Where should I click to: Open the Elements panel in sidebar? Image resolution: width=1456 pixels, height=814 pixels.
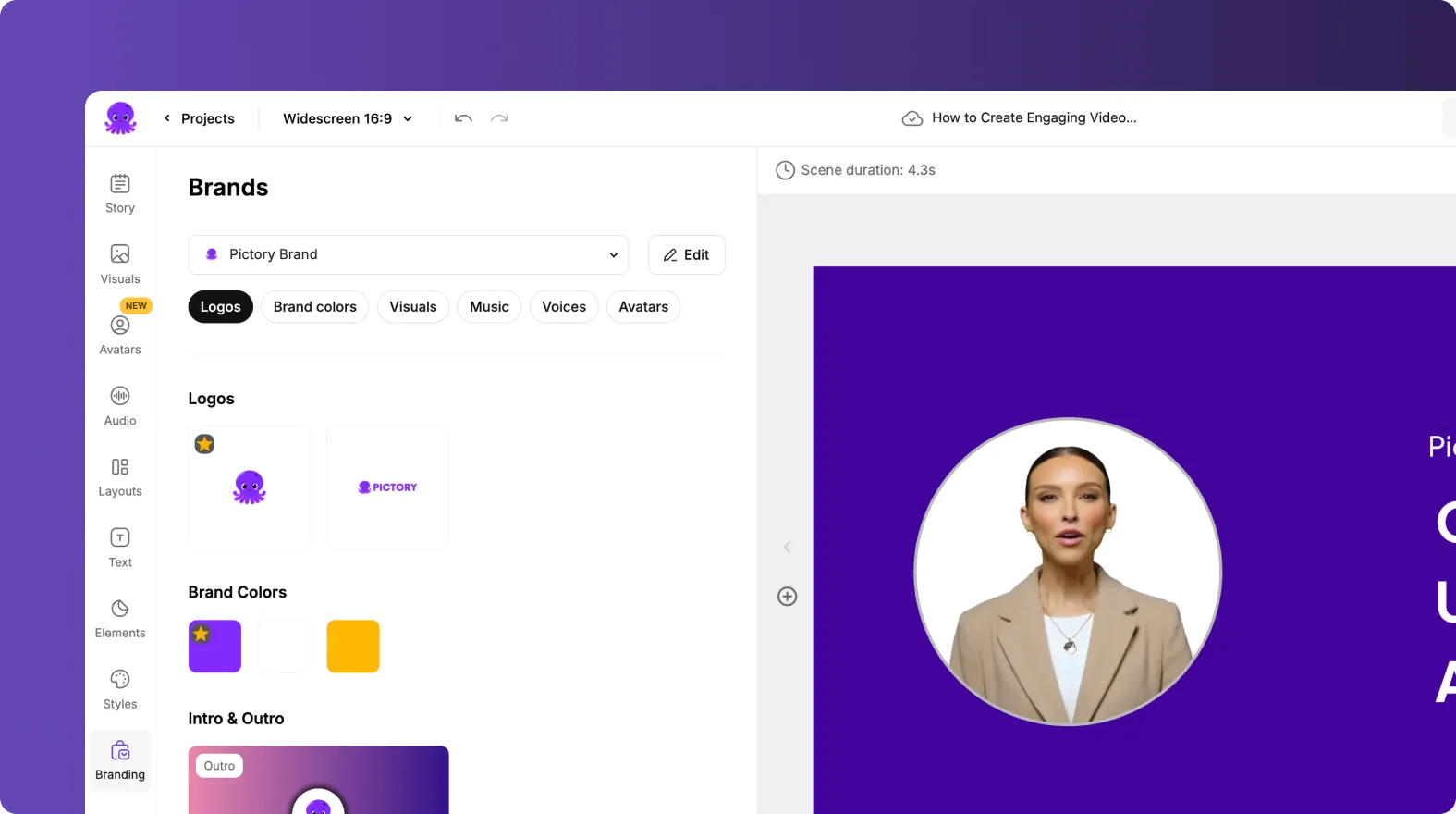click(120, 620)
